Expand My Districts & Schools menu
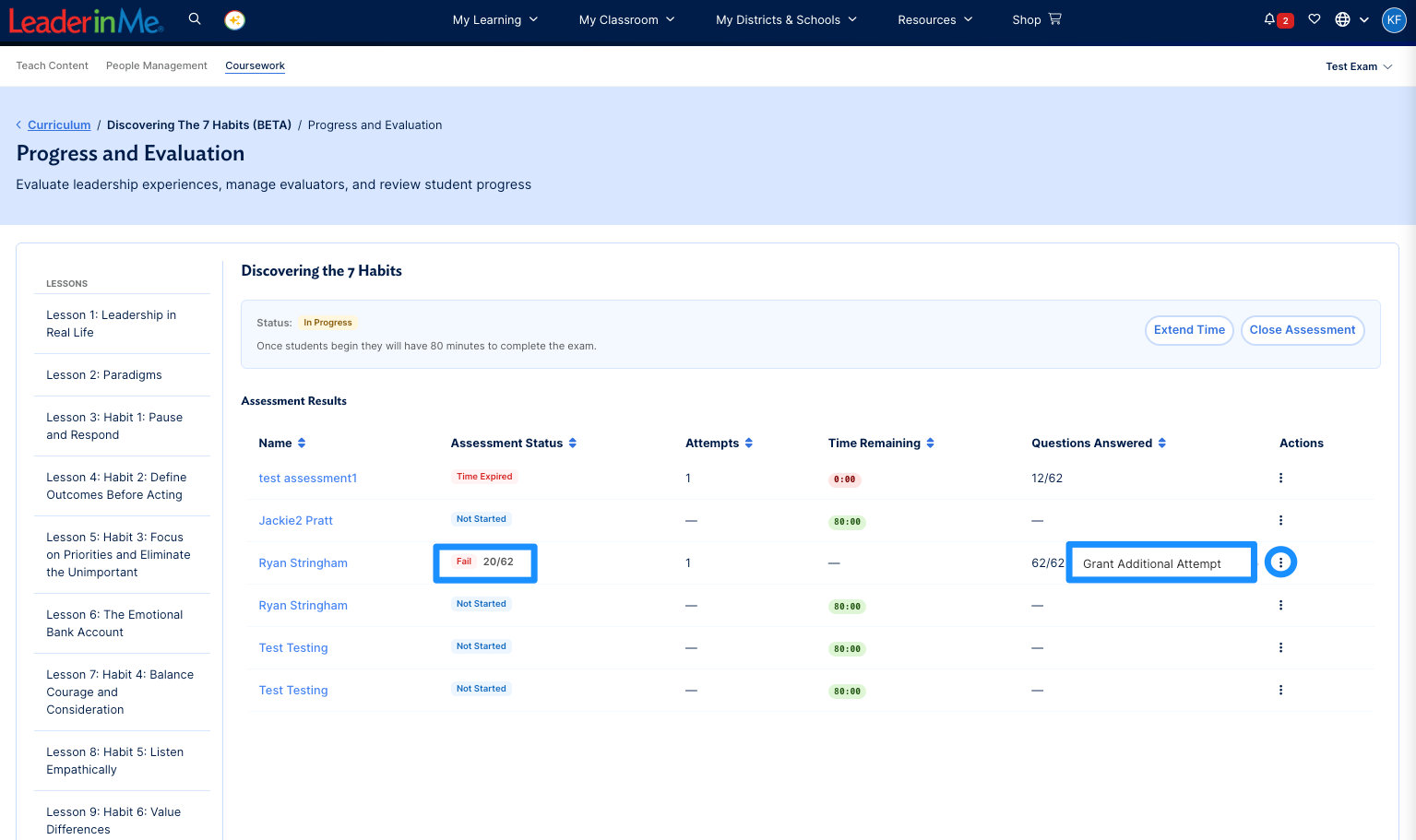Viewport: 1416px width, 840px height. coord(787,19)
